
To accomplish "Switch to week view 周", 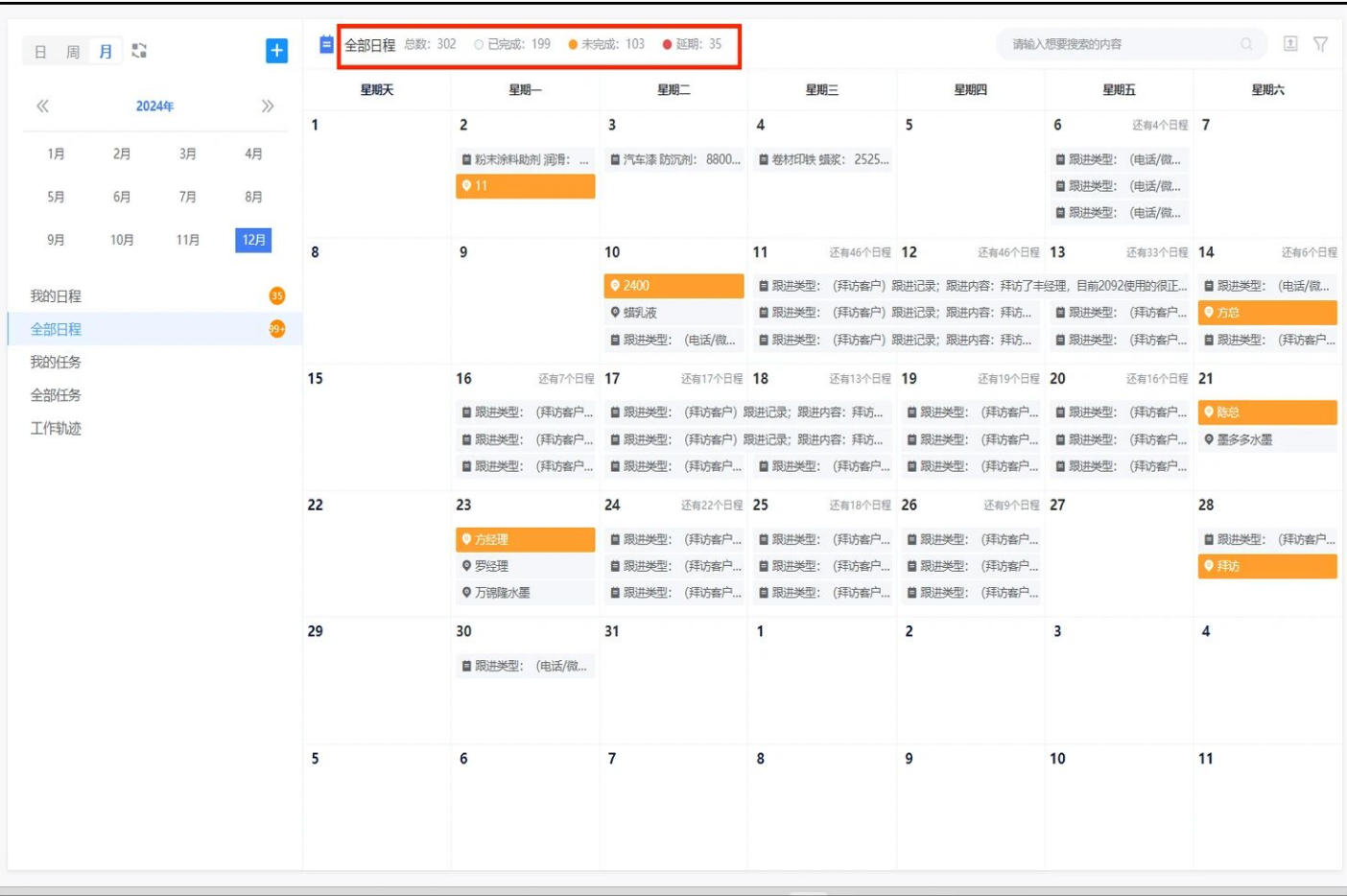I will click(73, 52).
